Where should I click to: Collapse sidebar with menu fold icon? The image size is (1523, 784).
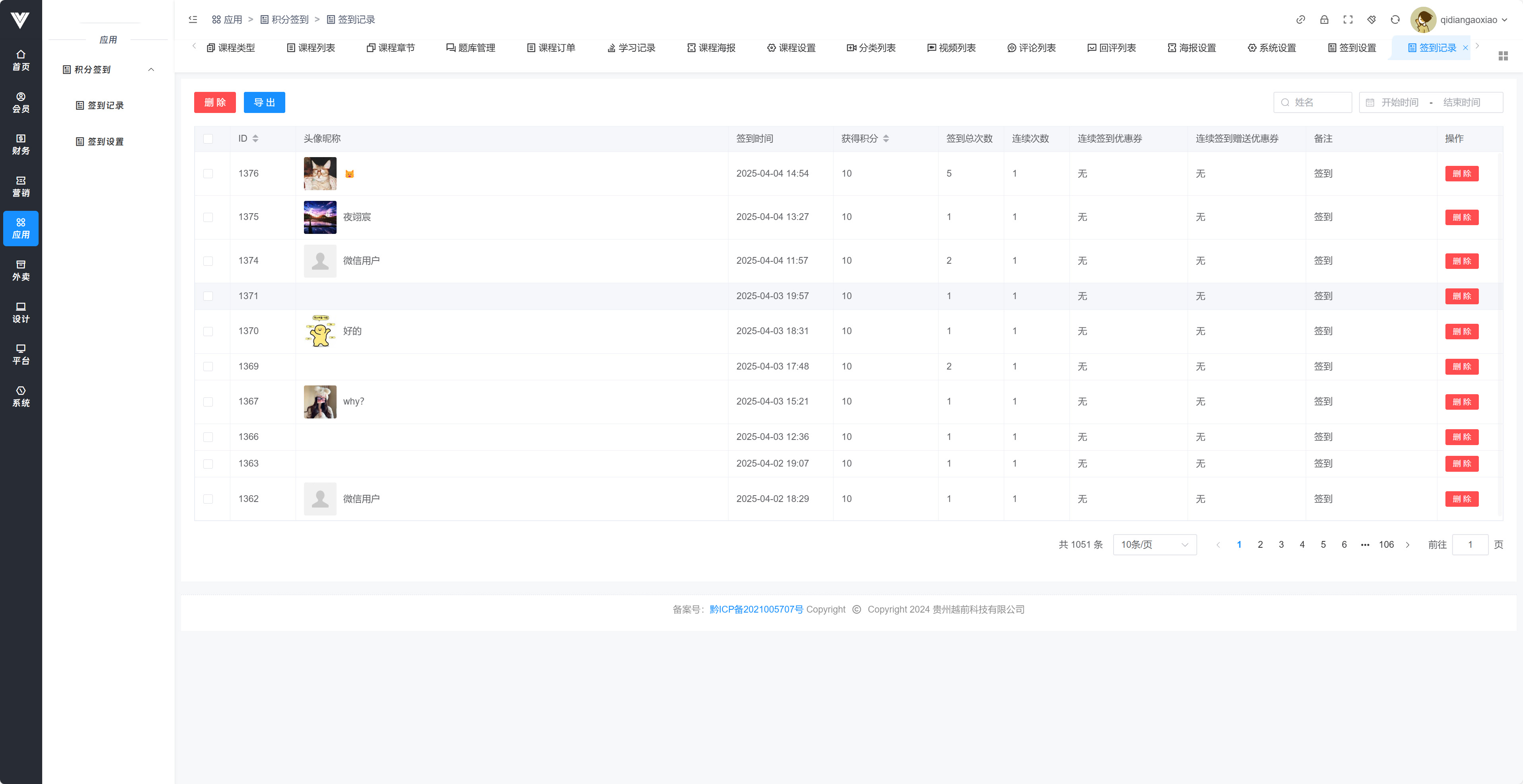(x=193, y=19)
